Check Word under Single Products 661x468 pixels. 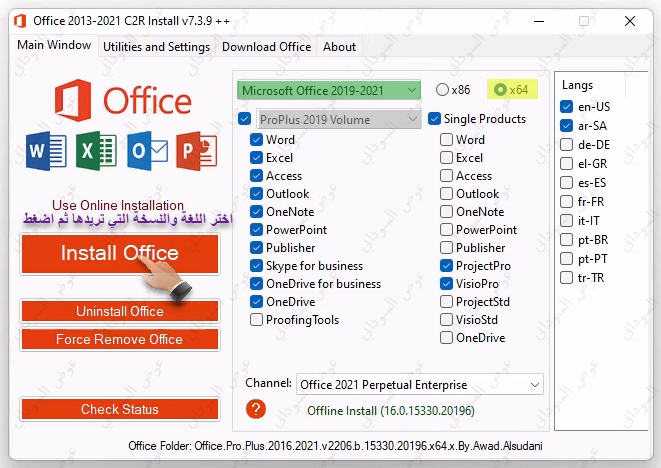pos(446,140)
